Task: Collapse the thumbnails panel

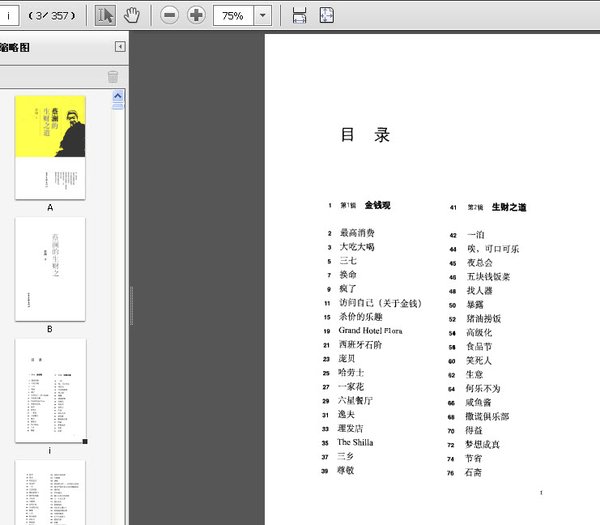Action: [x=120, y=46]
